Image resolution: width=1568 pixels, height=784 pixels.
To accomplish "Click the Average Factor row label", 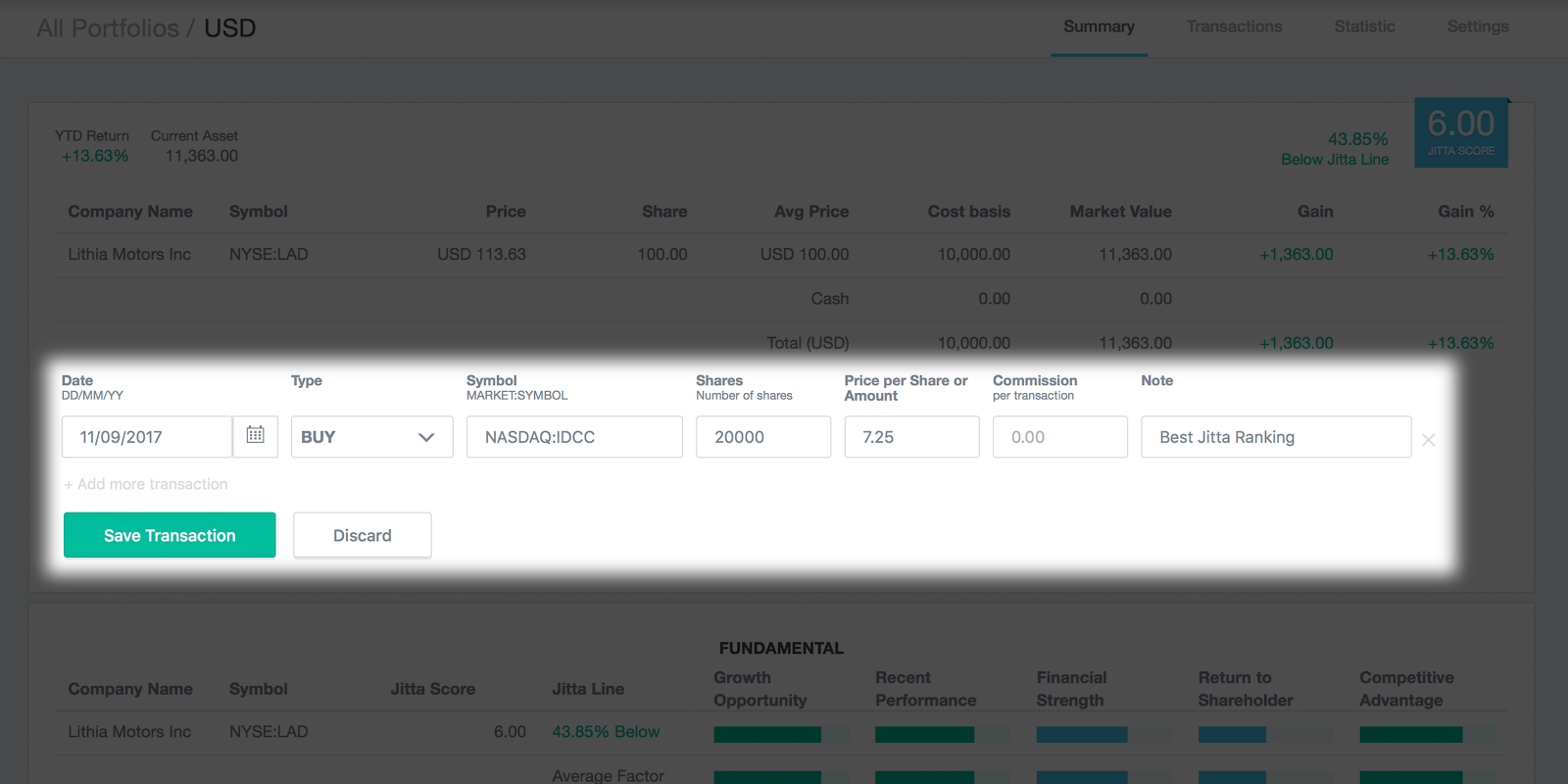I will click(x=608, y=775).
